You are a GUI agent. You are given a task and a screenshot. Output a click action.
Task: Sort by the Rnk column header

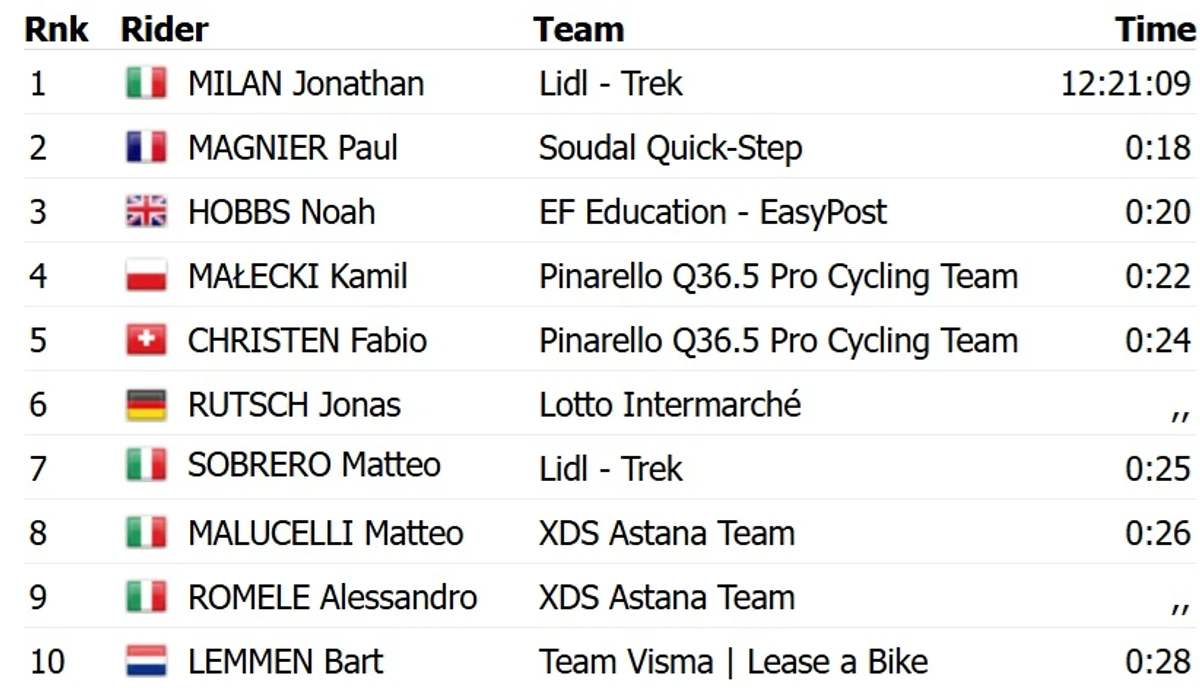tap(57, 29)
